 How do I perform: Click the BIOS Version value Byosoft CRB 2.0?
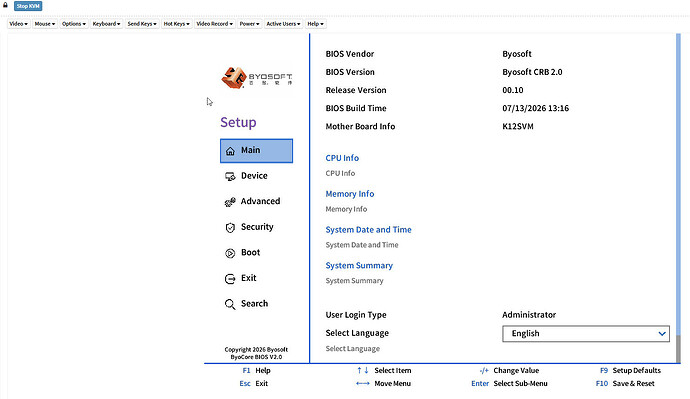532,72
